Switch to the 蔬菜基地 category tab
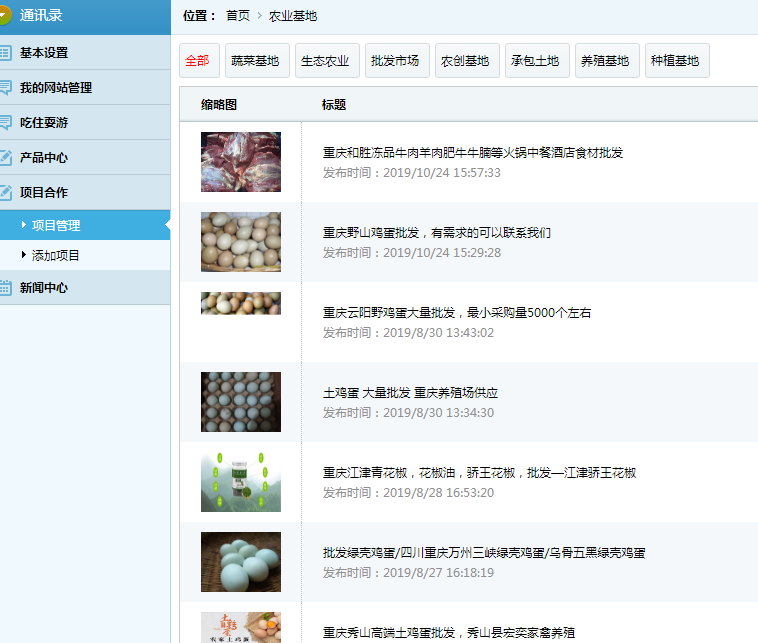The image size is (758, 643). click(x=255, y=61)
